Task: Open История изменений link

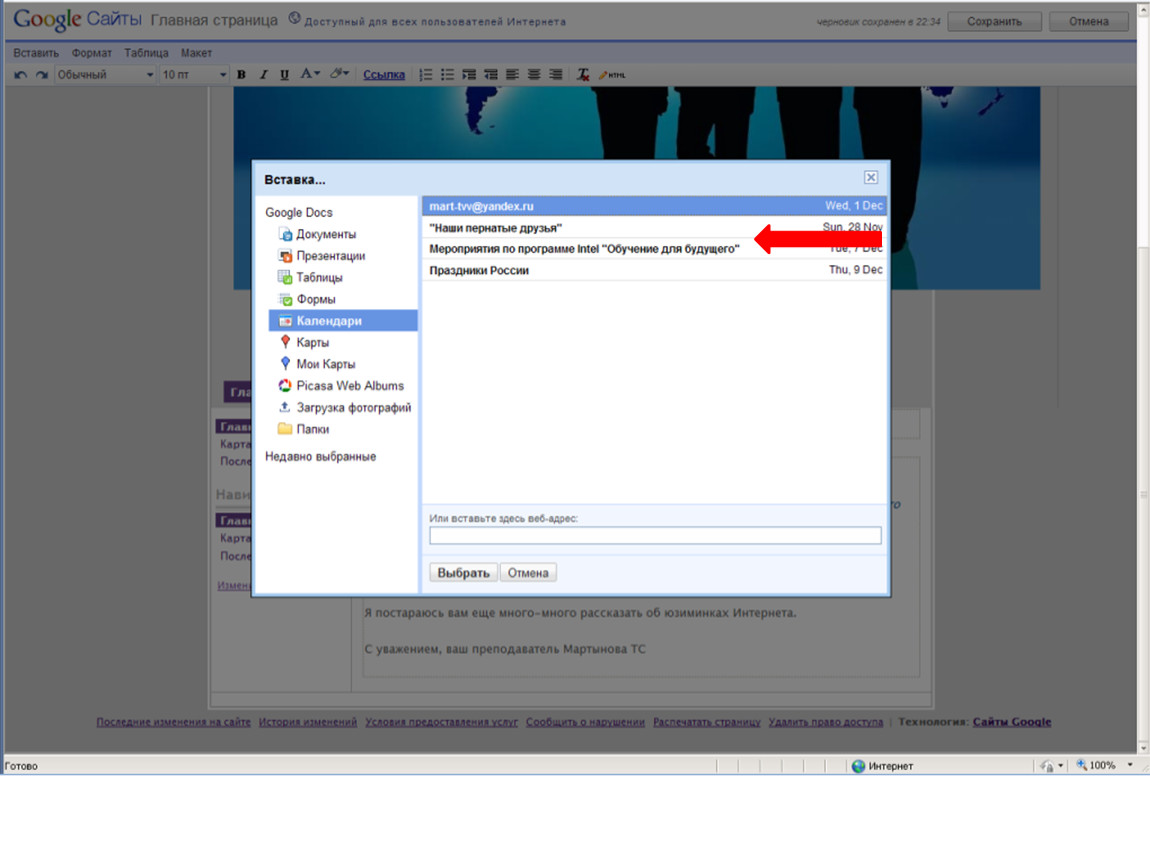Action: [x=307, y=722]
